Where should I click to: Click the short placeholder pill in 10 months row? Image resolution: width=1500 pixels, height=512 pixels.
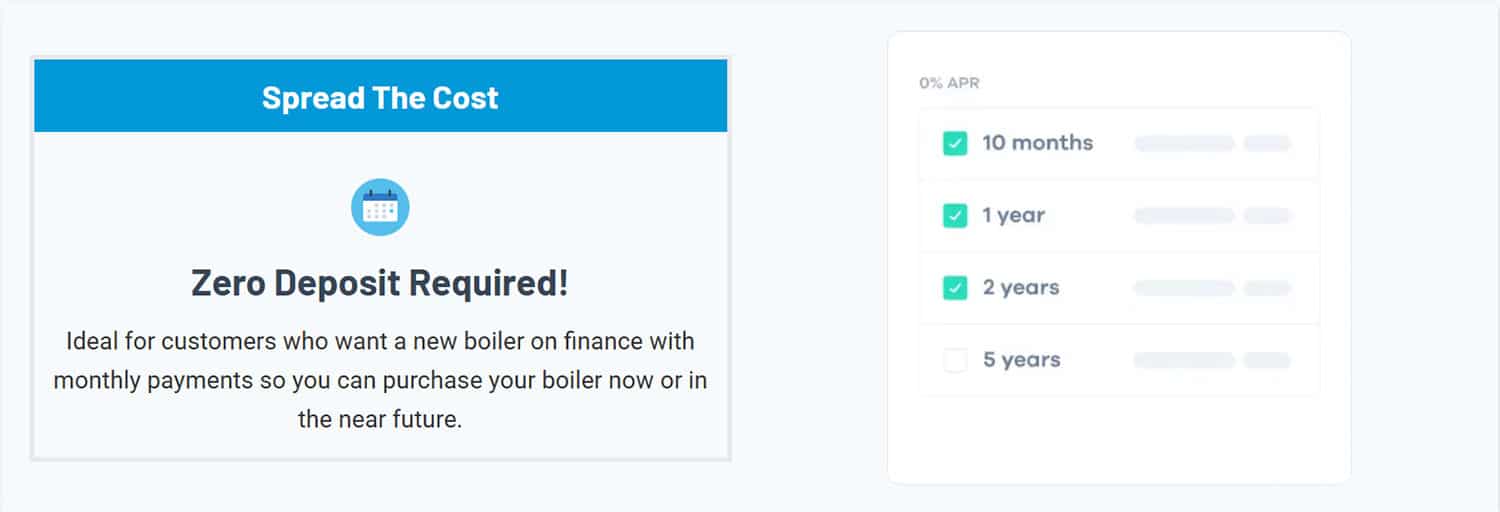pyautogui.click(x=1267, y=144)
